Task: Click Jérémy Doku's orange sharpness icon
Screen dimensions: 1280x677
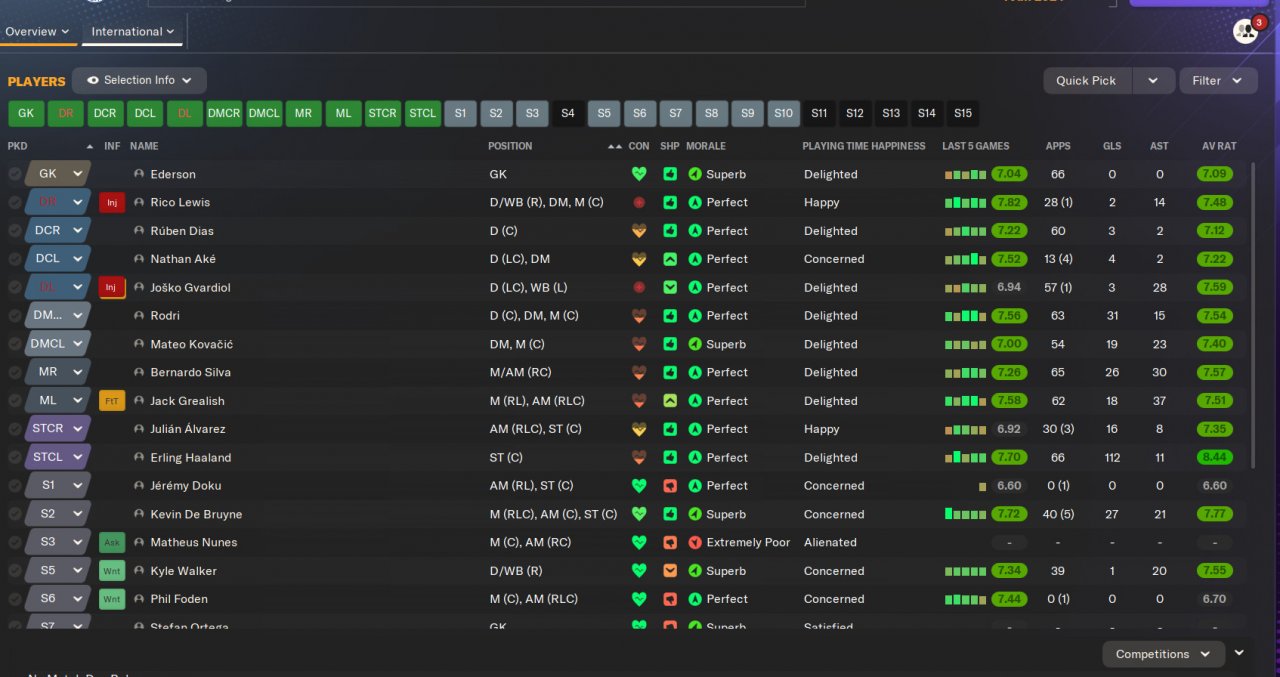Action: coord(670,486)
